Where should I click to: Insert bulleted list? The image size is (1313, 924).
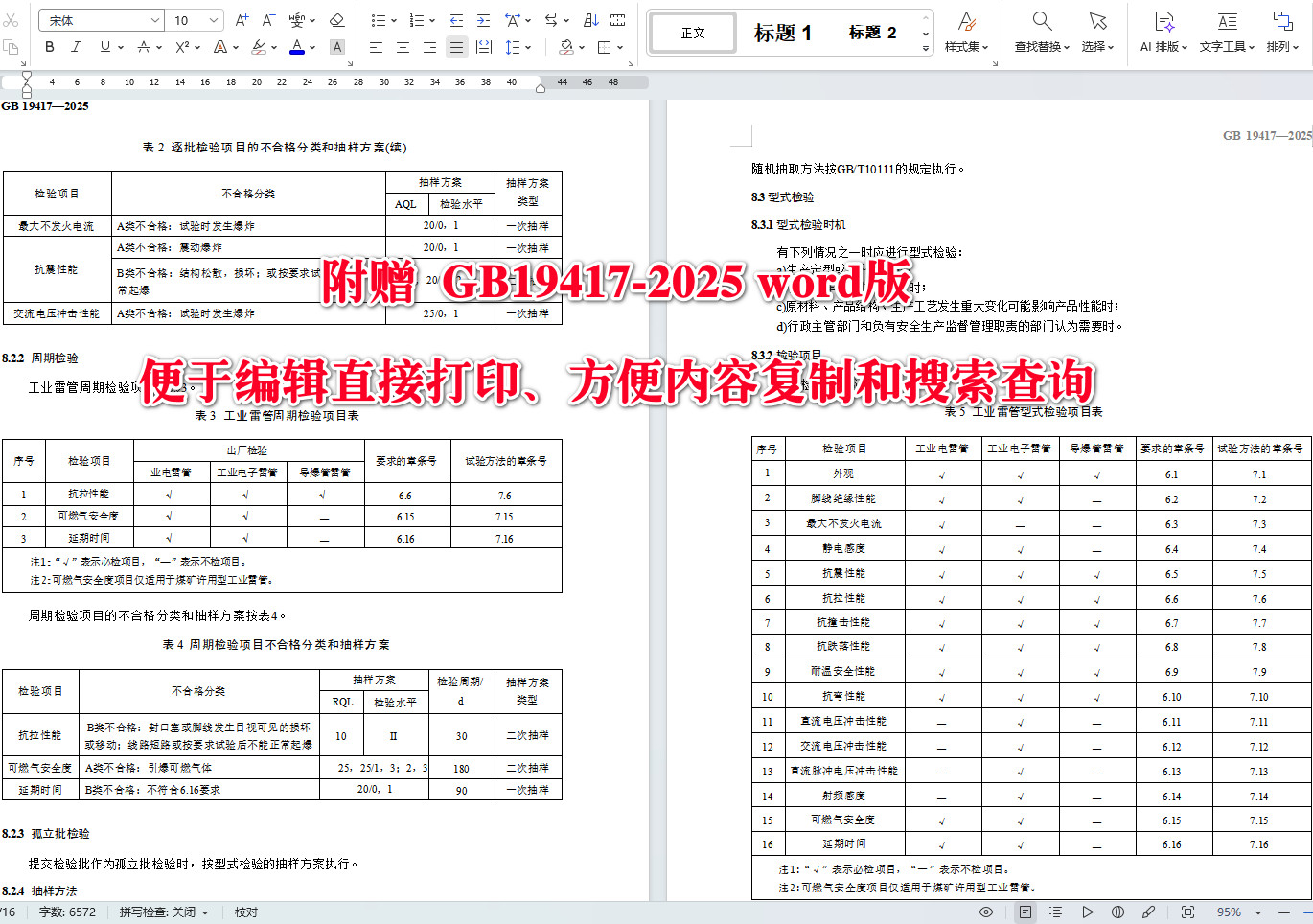(x=378, y=20)
